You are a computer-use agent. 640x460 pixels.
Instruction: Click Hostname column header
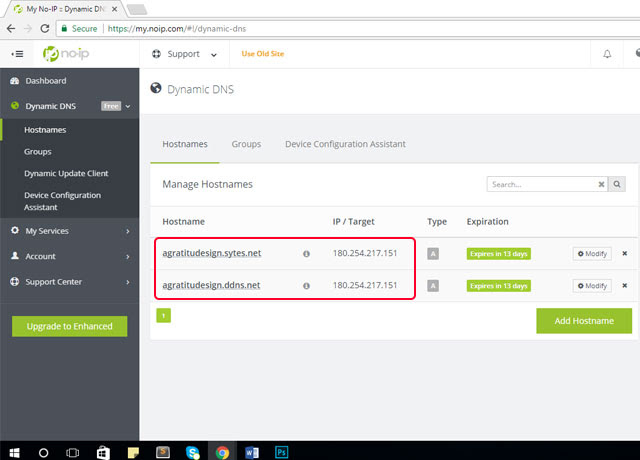(x=184, y=222)
